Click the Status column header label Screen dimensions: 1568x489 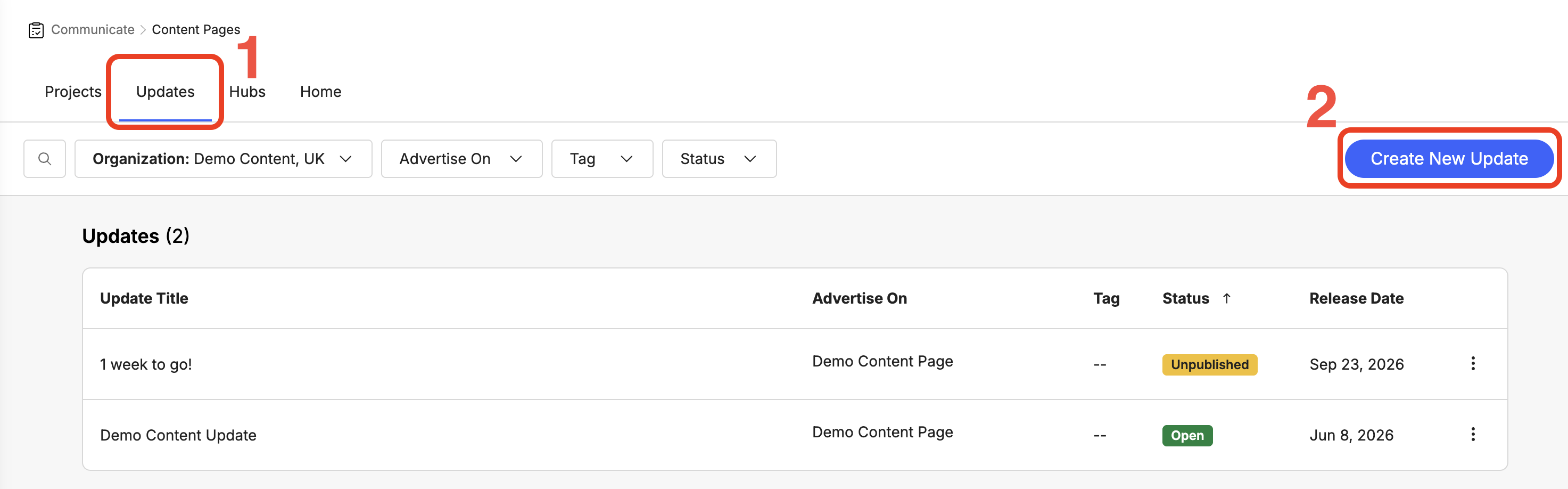[1186, 298]
